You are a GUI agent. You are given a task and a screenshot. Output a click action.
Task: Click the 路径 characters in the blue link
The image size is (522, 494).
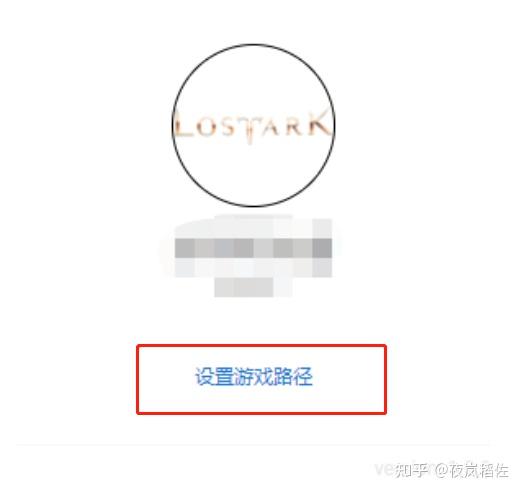pos(293,377)
